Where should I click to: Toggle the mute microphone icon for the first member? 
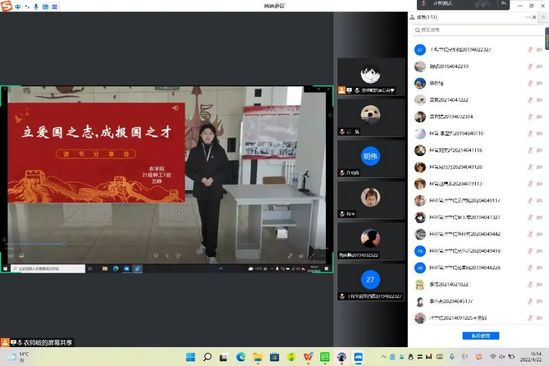pyautogui.click(x=530, y=50)
